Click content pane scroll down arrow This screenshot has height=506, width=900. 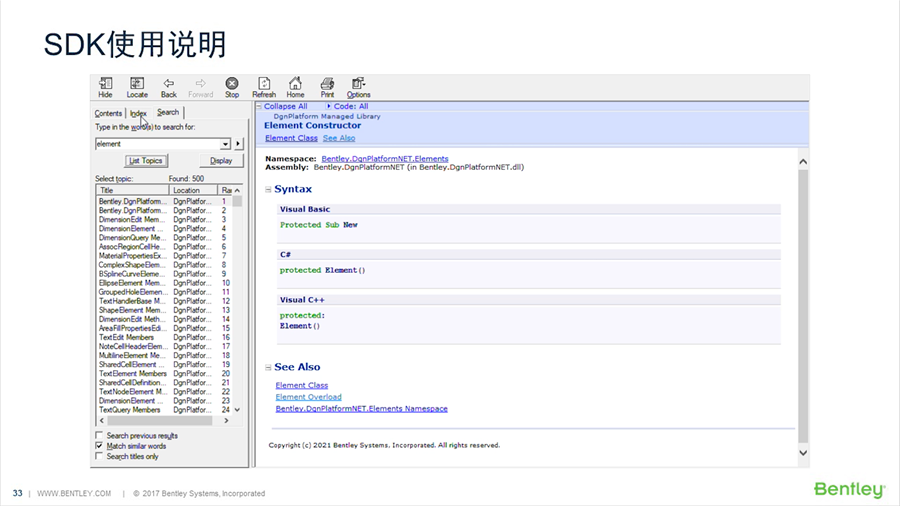pyautogui.click(x=803, y=453)
